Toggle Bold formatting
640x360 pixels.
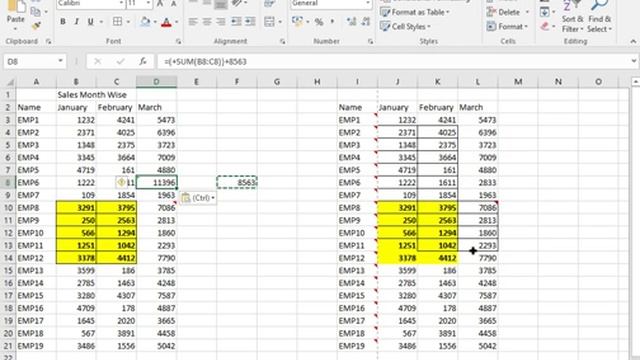tap(62, 22)
